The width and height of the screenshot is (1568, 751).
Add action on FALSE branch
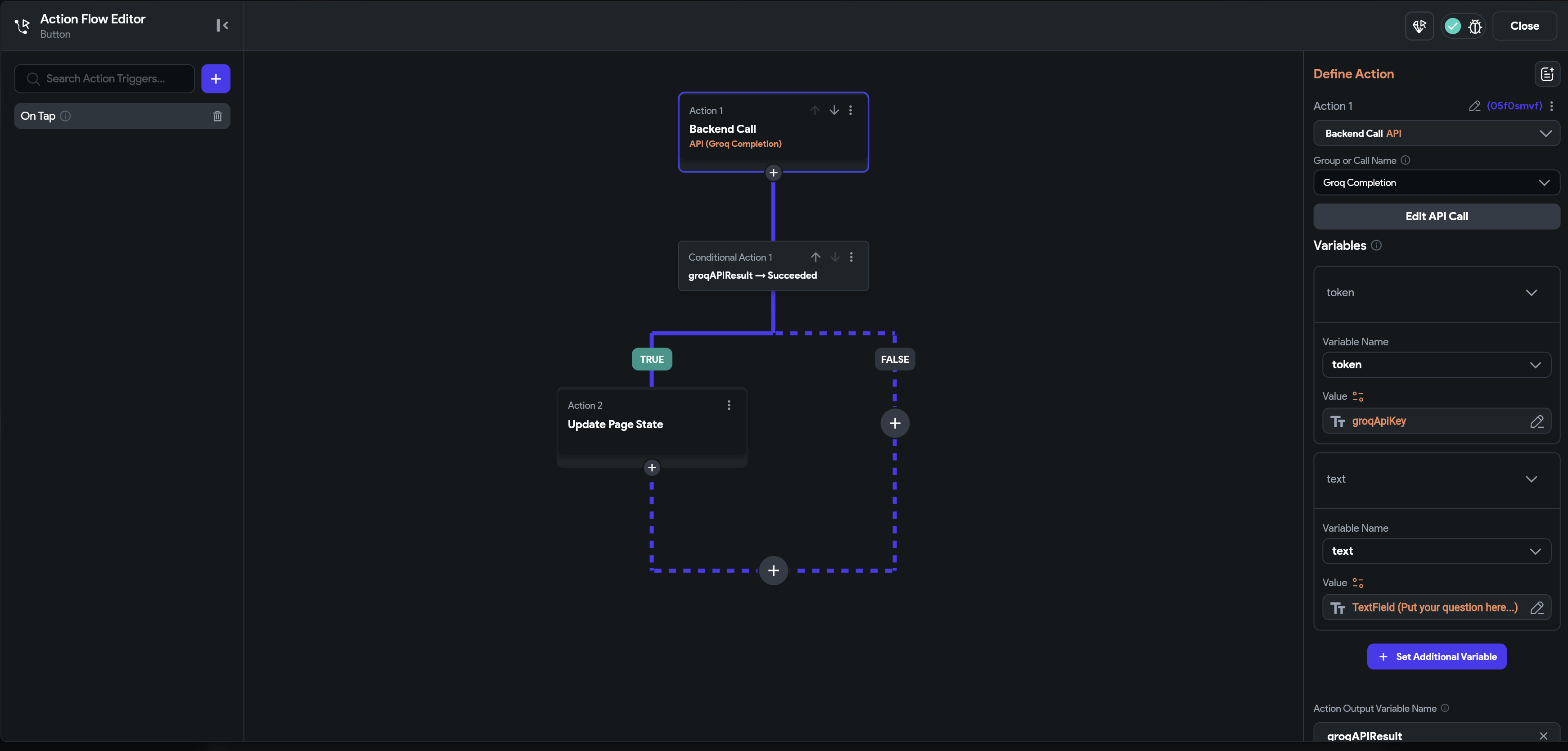tap(895, 423)
